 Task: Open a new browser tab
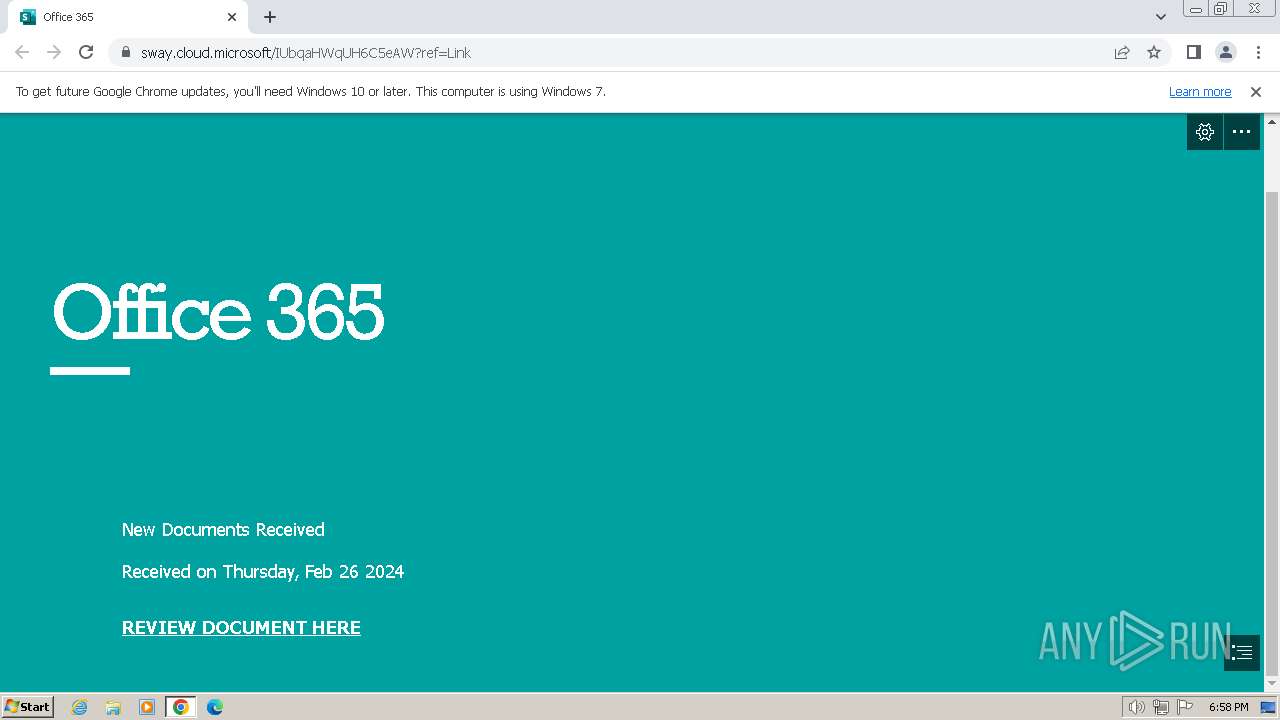pyautogui.click(x=270, y=17)
